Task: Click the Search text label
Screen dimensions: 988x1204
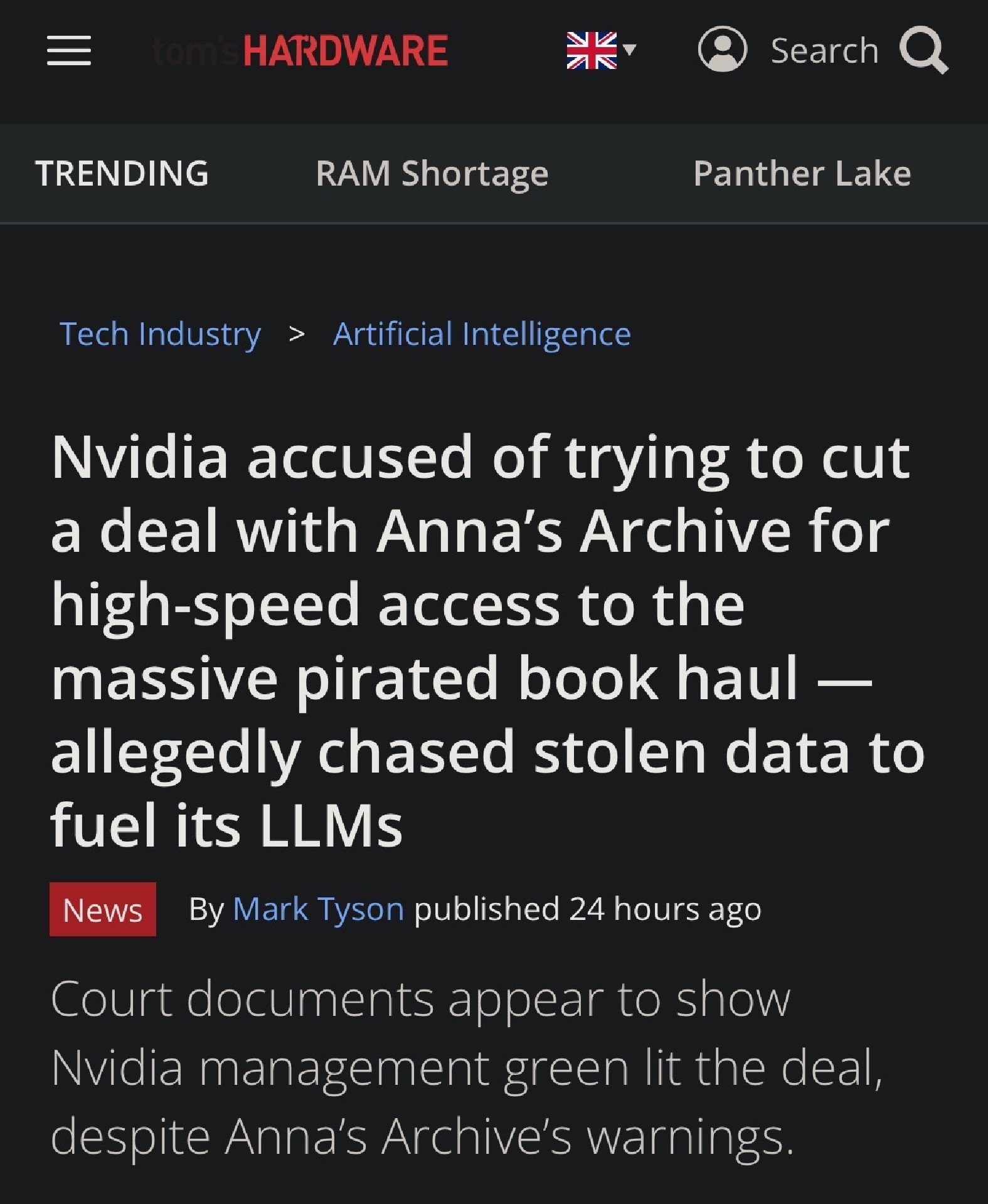Action: (x=824, y=51)
